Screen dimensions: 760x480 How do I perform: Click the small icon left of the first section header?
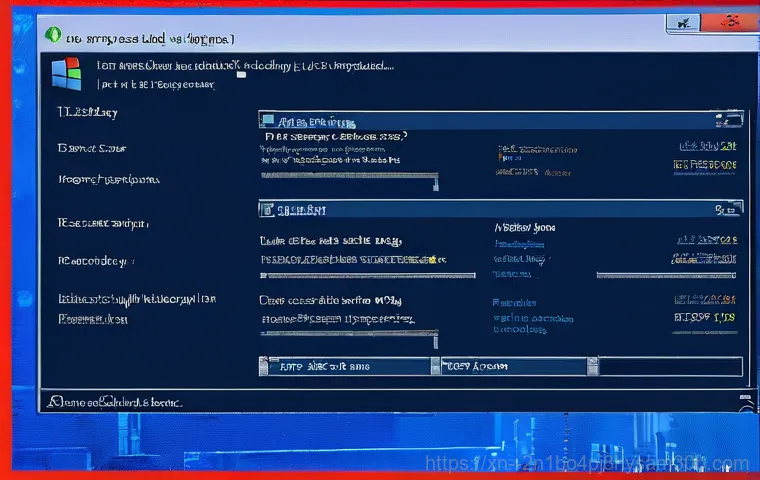(x=268, y=121)
